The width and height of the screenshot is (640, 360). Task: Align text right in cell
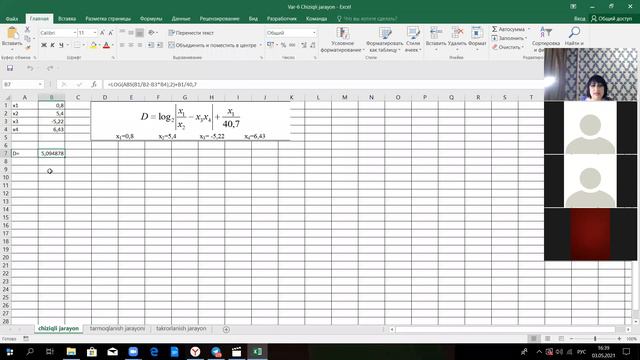pos(140,45)
